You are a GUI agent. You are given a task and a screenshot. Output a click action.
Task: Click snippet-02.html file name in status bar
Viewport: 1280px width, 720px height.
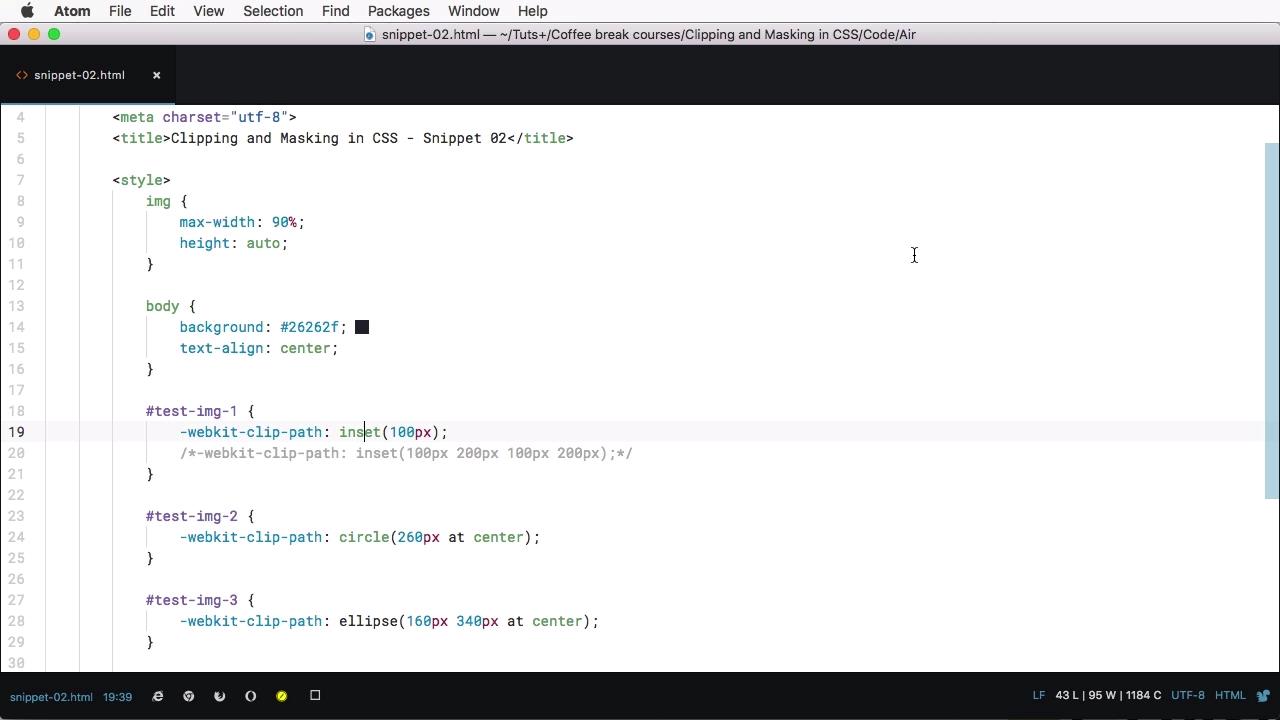click(51, 696)
